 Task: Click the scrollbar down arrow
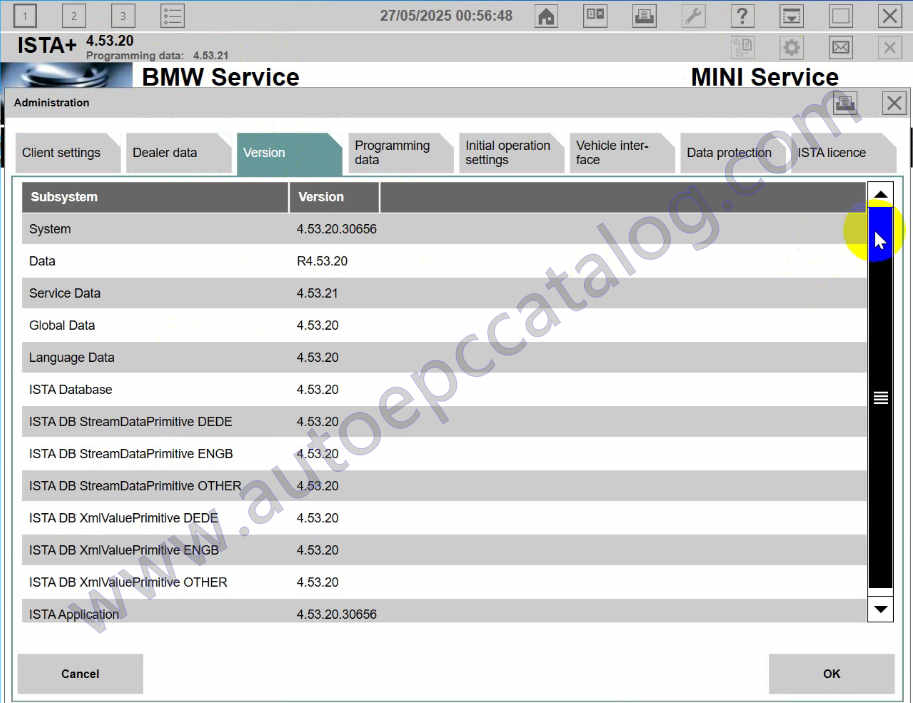pyautogui.click(x=880, y=609)
